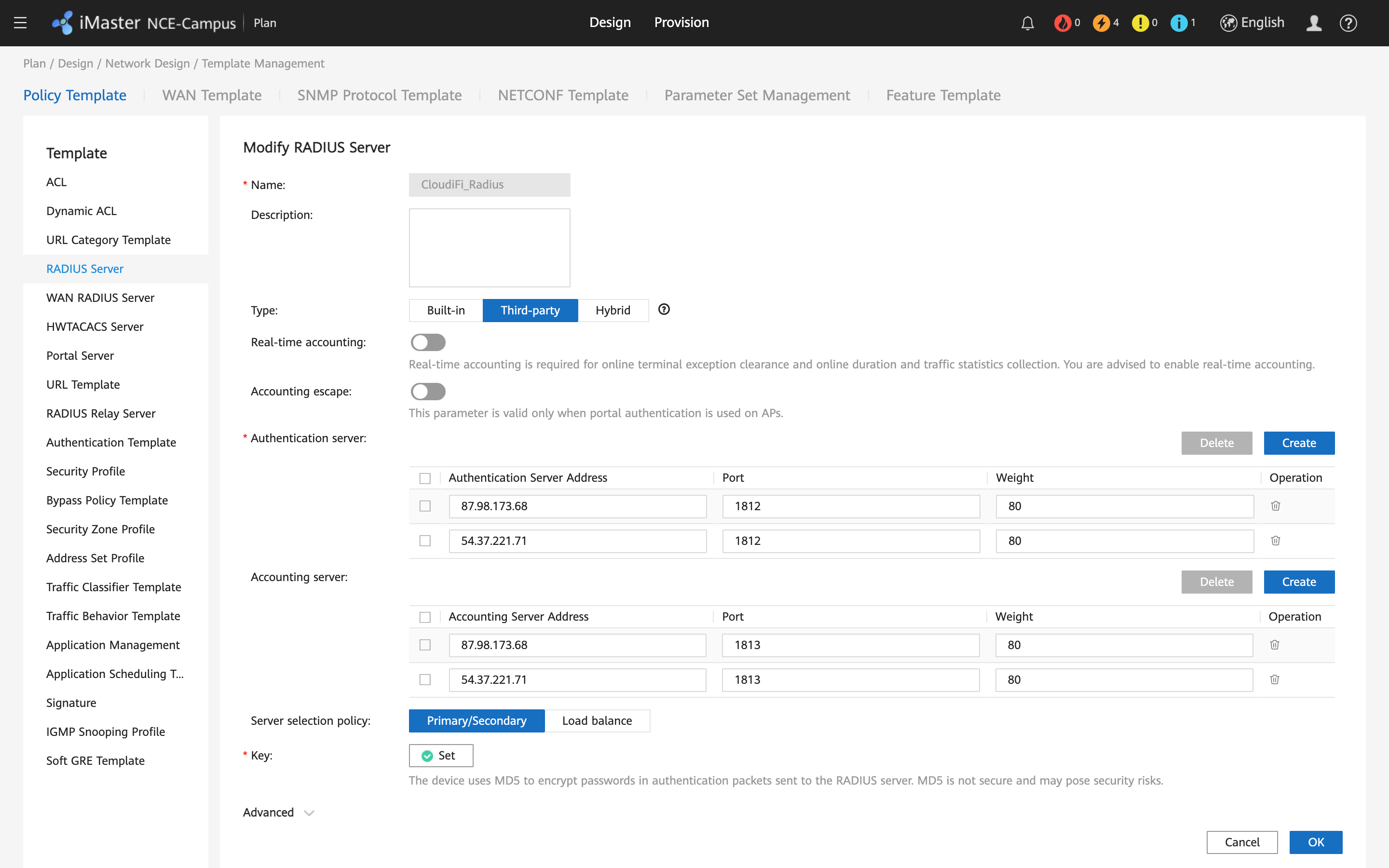Click the warning alarms lightning icon
Viewport: 1389px width, 868px height.
click(x=1103, y=23)
